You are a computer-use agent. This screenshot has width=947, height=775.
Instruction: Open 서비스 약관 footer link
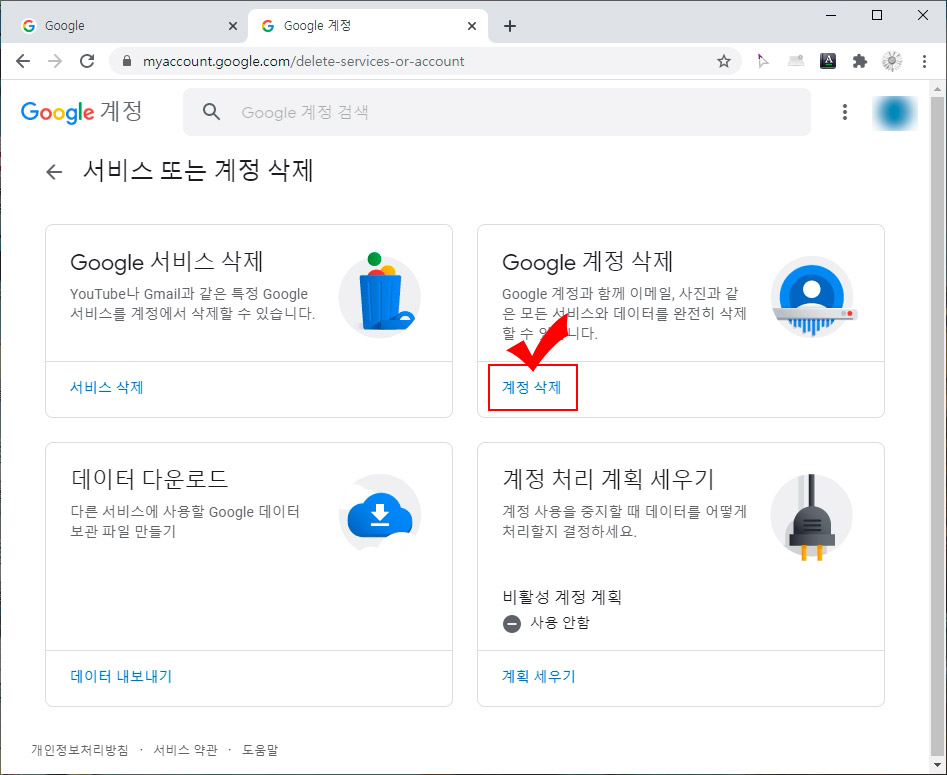(185, 750)
